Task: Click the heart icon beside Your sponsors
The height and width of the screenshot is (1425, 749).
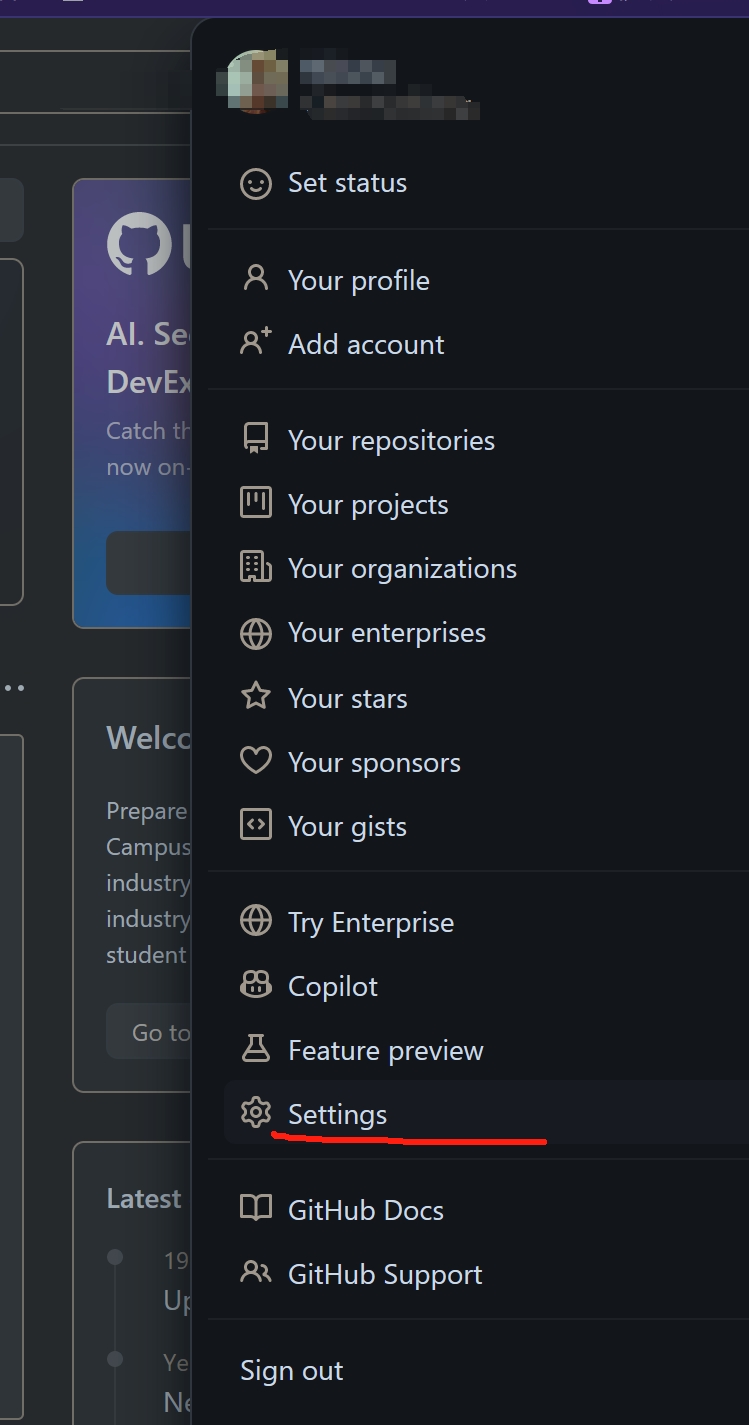Action: pos(256,761)
